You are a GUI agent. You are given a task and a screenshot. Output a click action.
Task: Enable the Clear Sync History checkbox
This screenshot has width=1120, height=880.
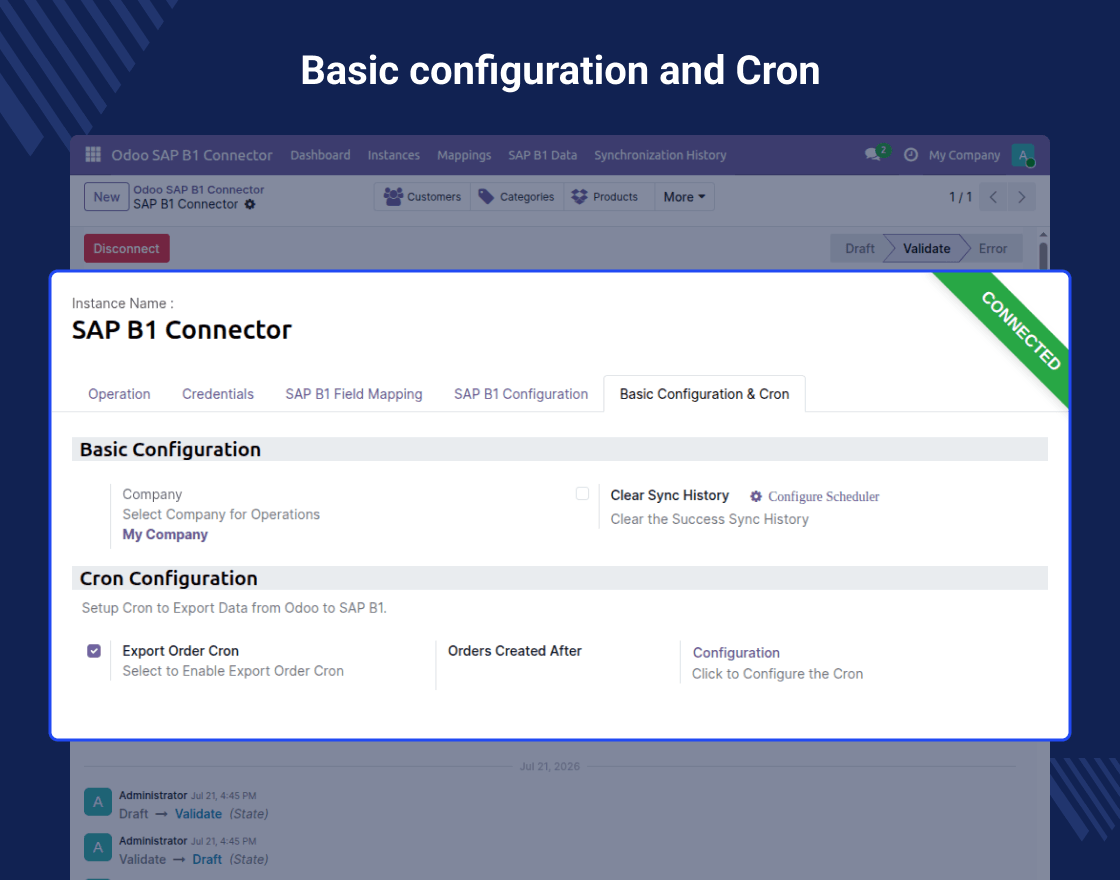coord(582,494)
